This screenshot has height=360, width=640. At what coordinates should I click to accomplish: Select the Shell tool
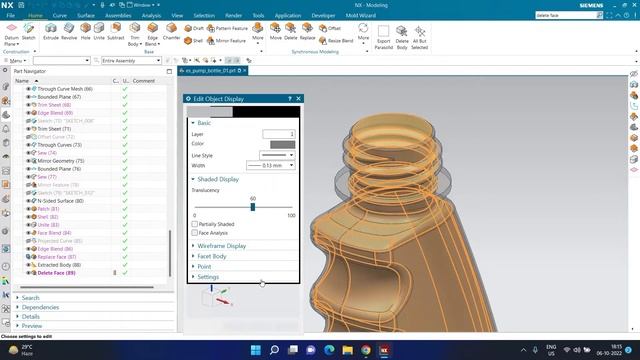point(193,41)
